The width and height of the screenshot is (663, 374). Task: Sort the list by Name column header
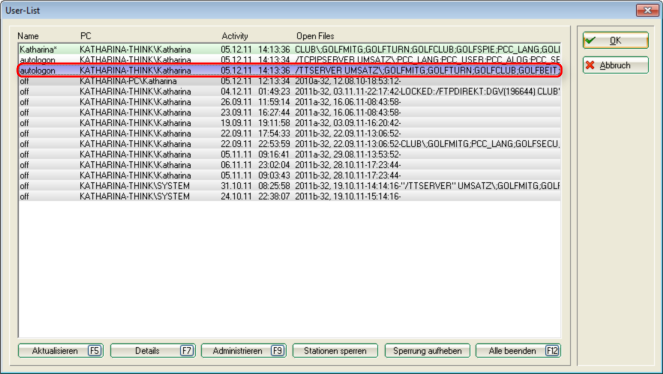(x=28, y=36)
